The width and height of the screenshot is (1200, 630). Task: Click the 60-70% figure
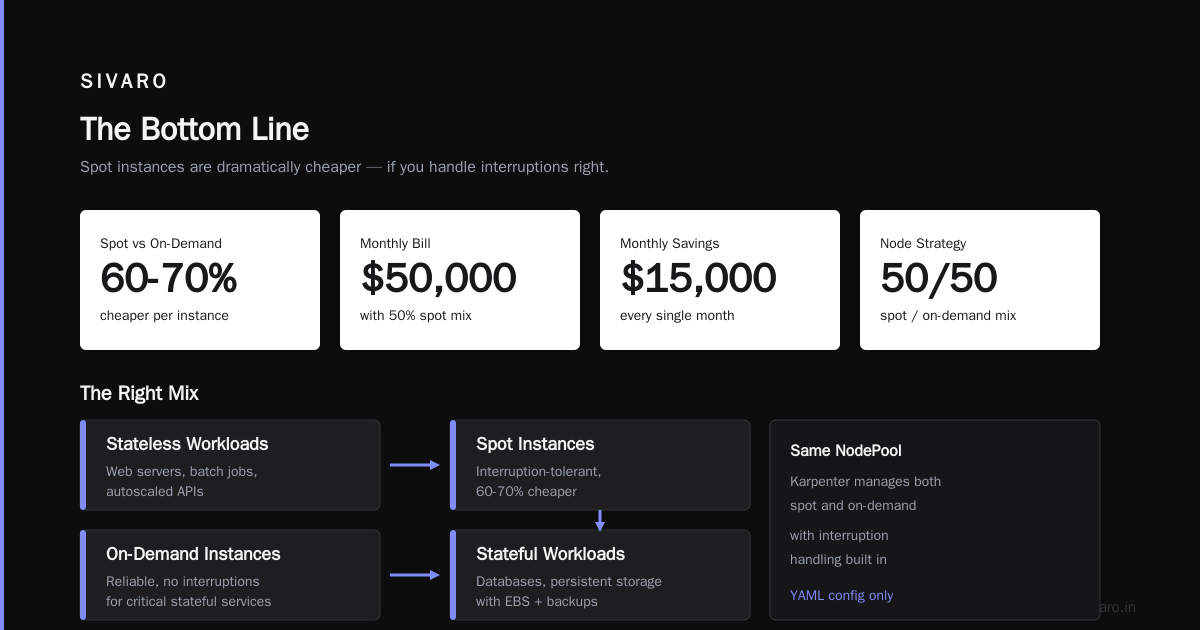tap(169, 278)
